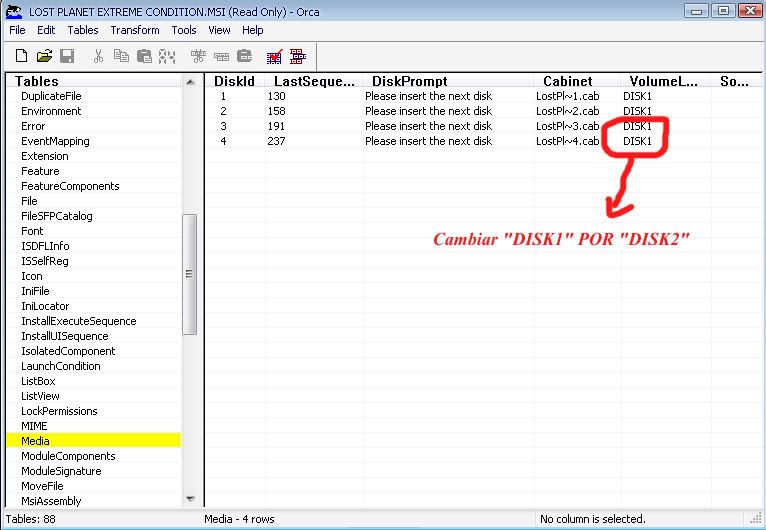The height and width of the screenshot is (530, 766).
Task: Select the Error table
Action: (x=33, y=126)
